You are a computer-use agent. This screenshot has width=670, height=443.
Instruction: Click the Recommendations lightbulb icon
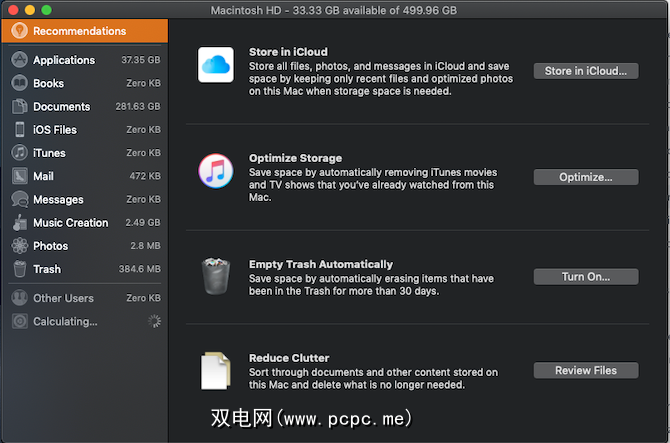click(18, 31)
